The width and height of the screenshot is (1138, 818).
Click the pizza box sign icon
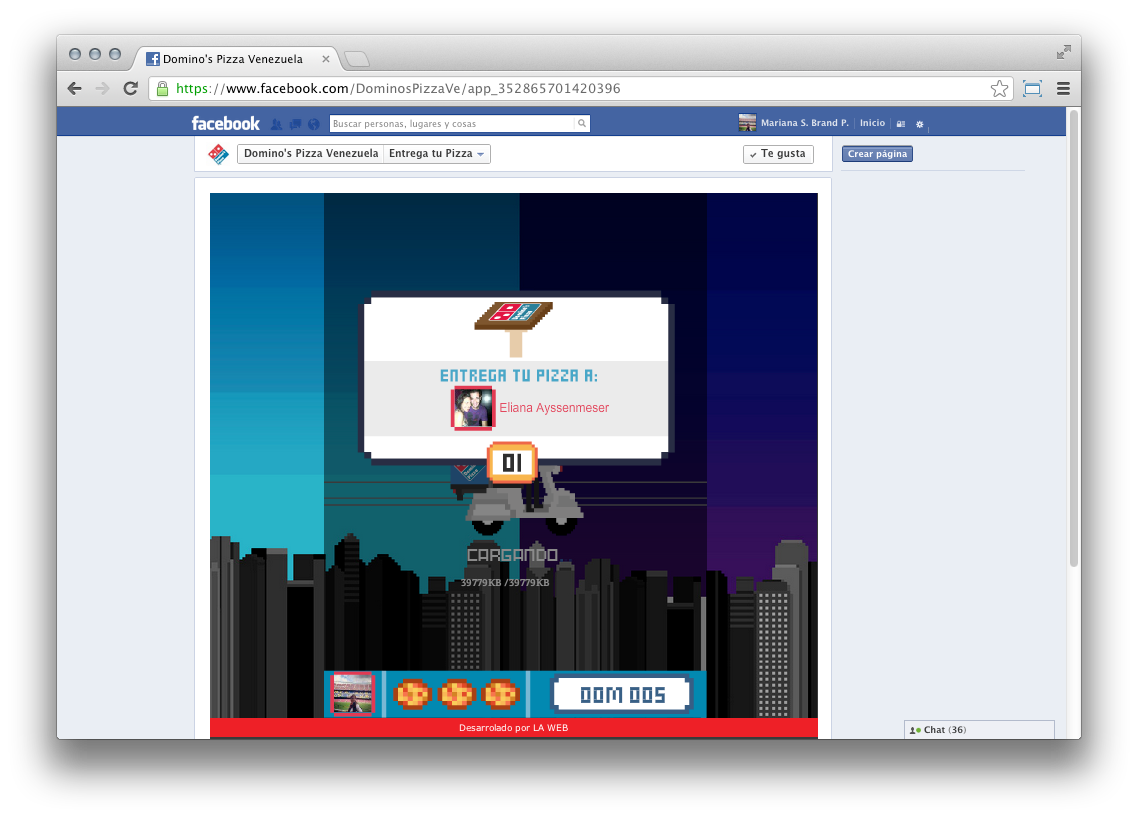coord(514,328)
